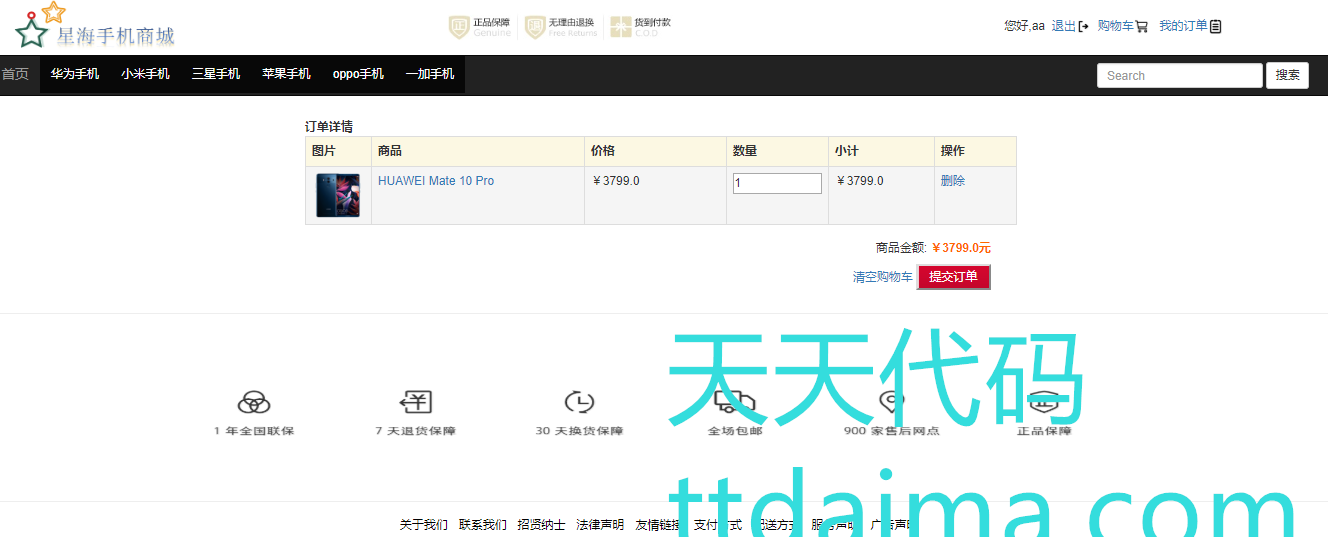Click the 7天退货保障 refund icon
The width and height of the screenshot is (1328, 537).
click(415, 402)
